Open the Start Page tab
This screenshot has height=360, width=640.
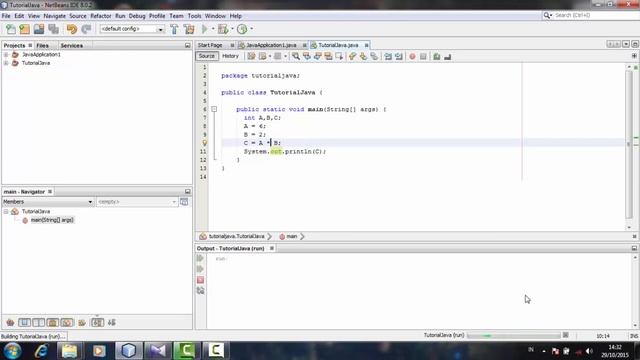click(210, 45)
